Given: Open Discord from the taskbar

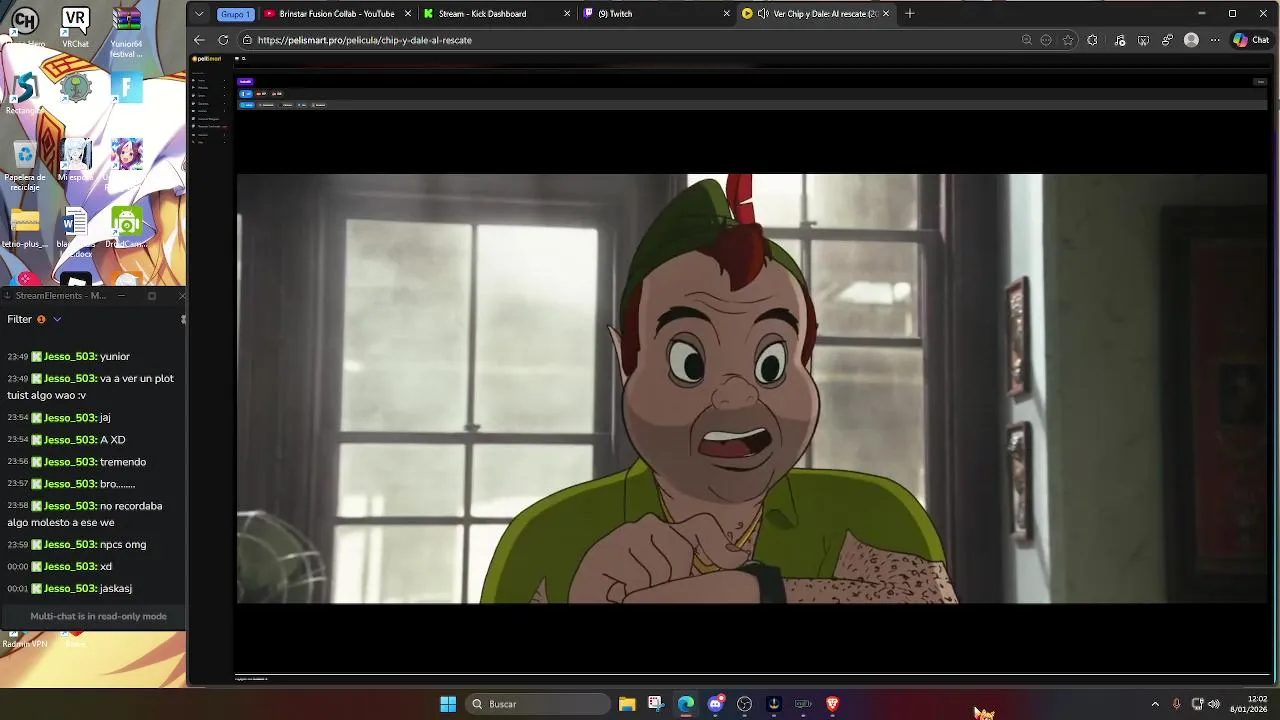Looking at the screenshot, I should pyautogui.click(x=715, y=704).
